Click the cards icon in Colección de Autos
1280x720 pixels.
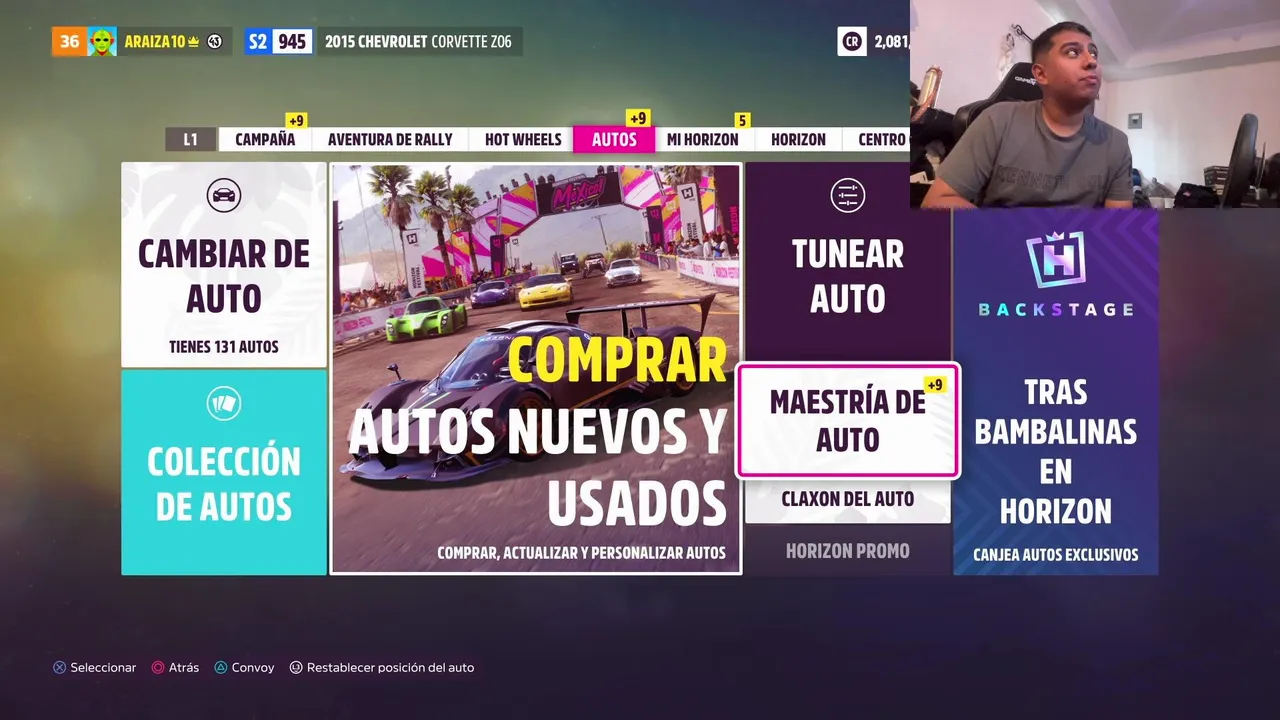coord(224,404)
